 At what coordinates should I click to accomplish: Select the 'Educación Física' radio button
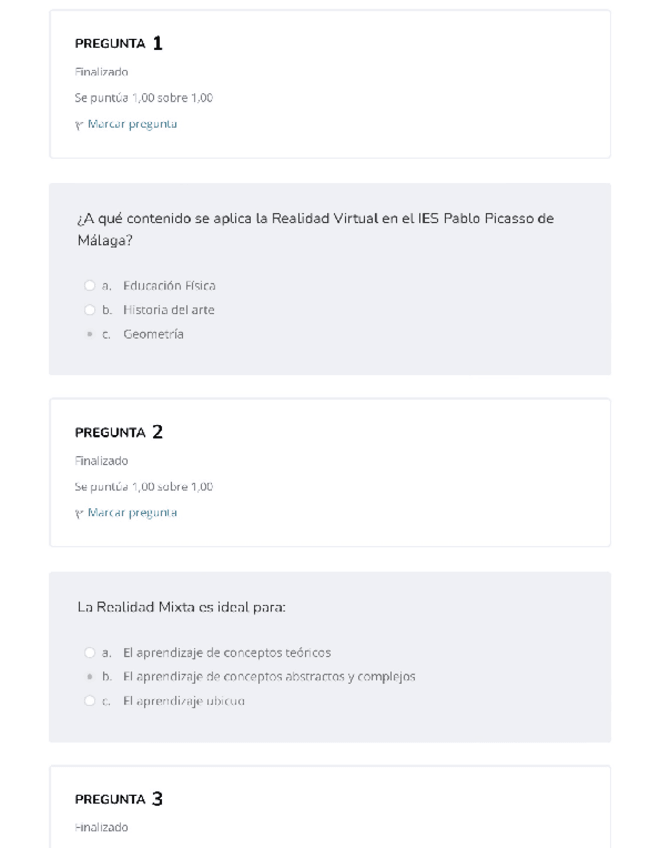(90, 286)
